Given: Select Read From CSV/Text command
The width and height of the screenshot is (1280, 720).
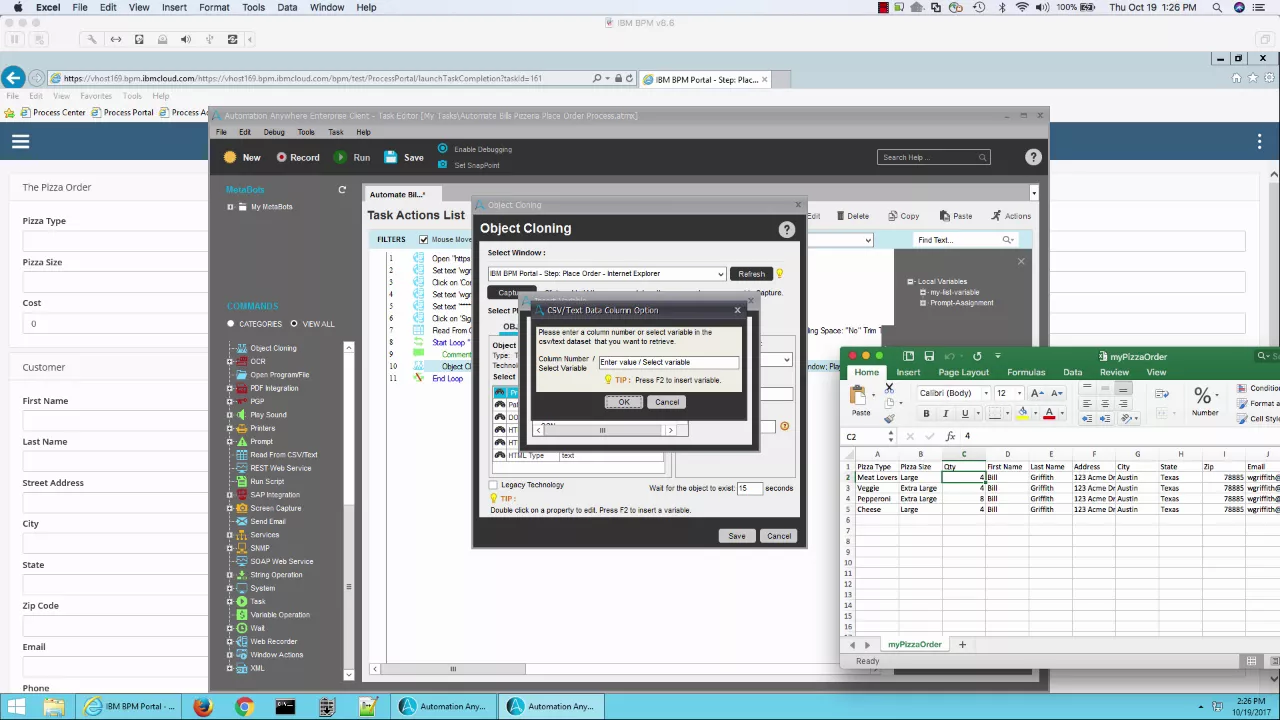Looking at the screenshot, I should [x=283, y=455].
